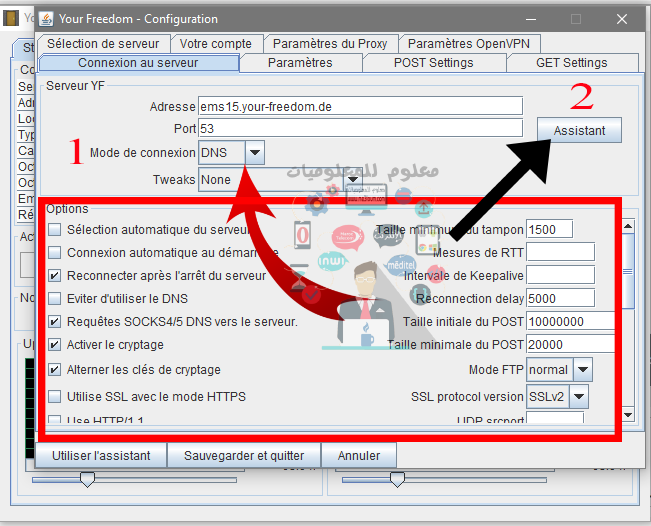The height and width of the screenshot is (526, 651).
Task: Select the Connexion au serveur tab
Action: 138,63
